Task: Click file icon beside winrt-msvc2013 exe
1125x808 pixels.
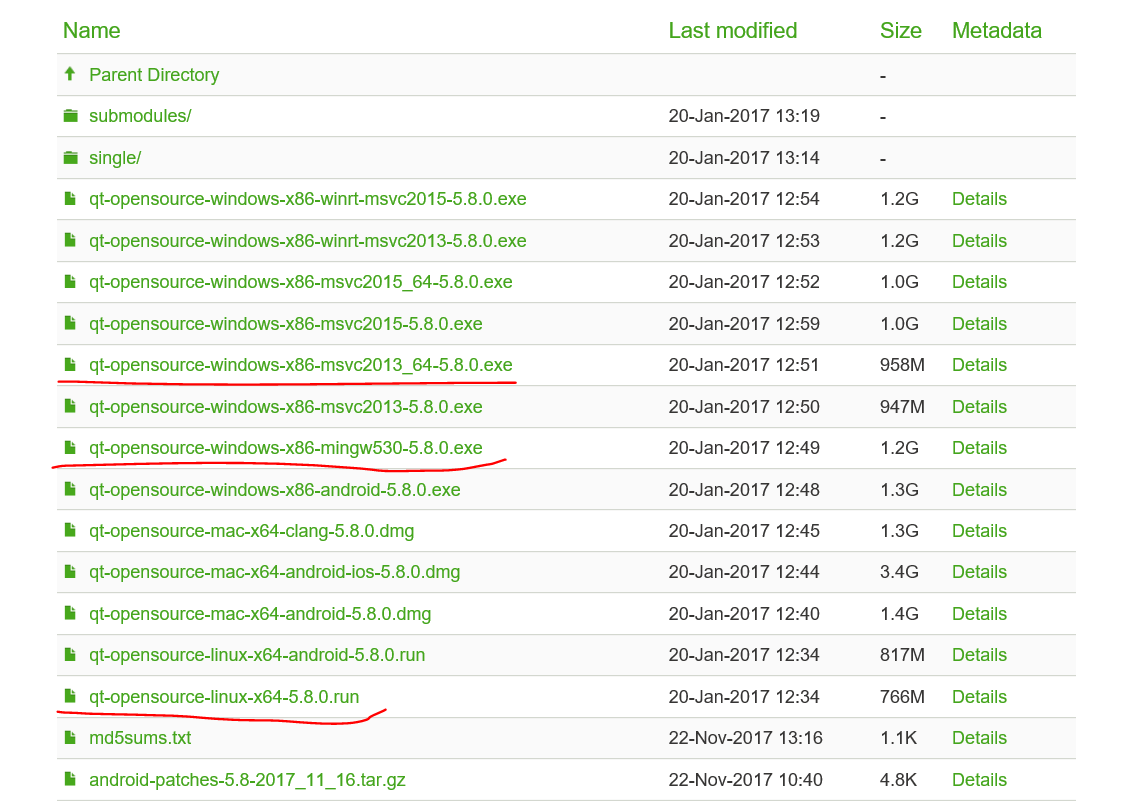Action: [x=70, y=240]
